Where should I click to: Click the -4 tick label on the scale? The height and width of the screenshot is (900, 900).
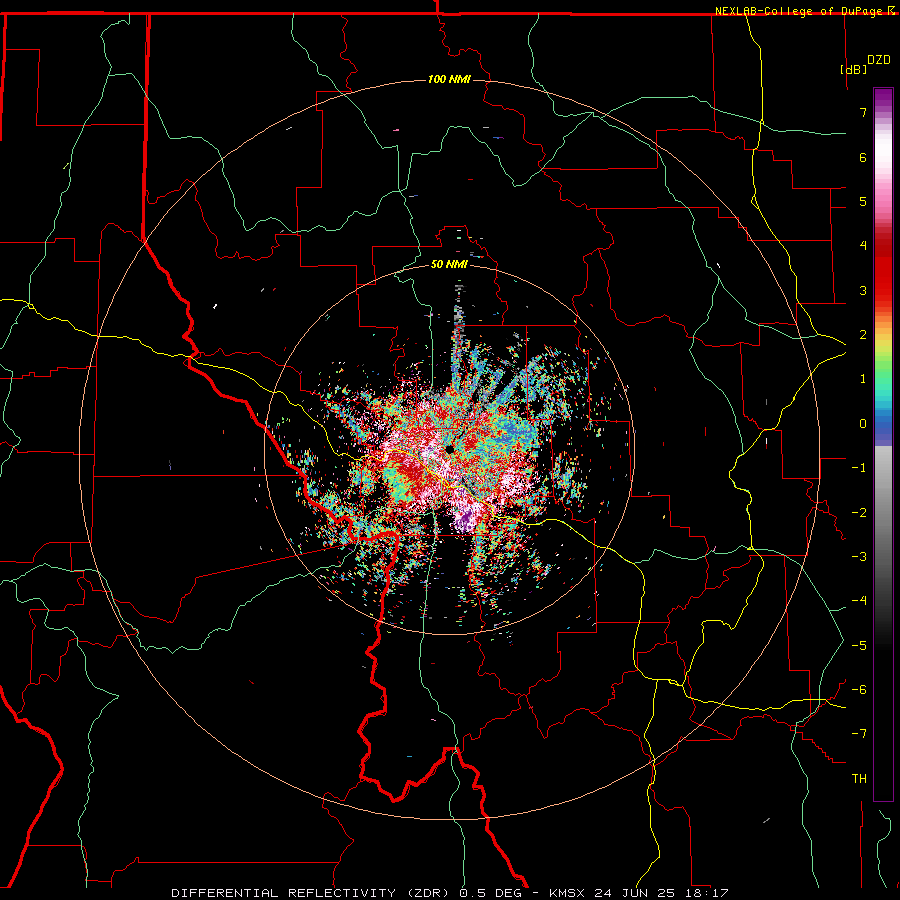coord(859,600)
